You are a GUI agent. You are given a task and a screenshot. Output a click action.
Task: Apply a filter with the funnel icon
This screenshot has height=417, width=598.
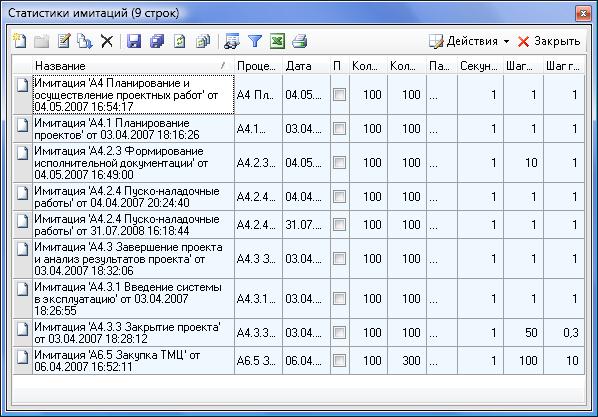pyautogui.click(x=254, y=41)
